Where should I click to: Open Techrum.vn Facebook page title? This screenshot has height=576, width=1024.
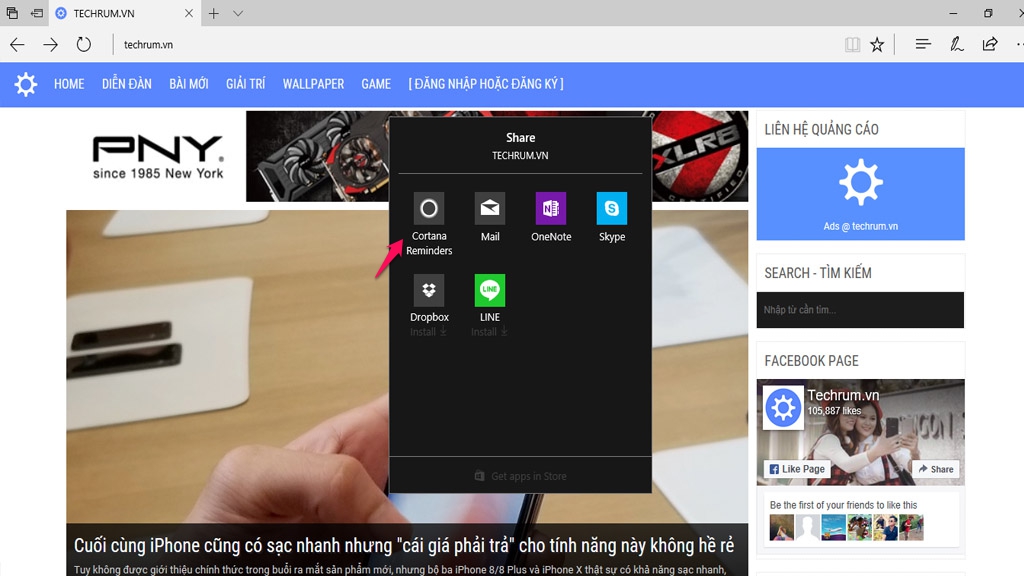(x=843, y=395)
